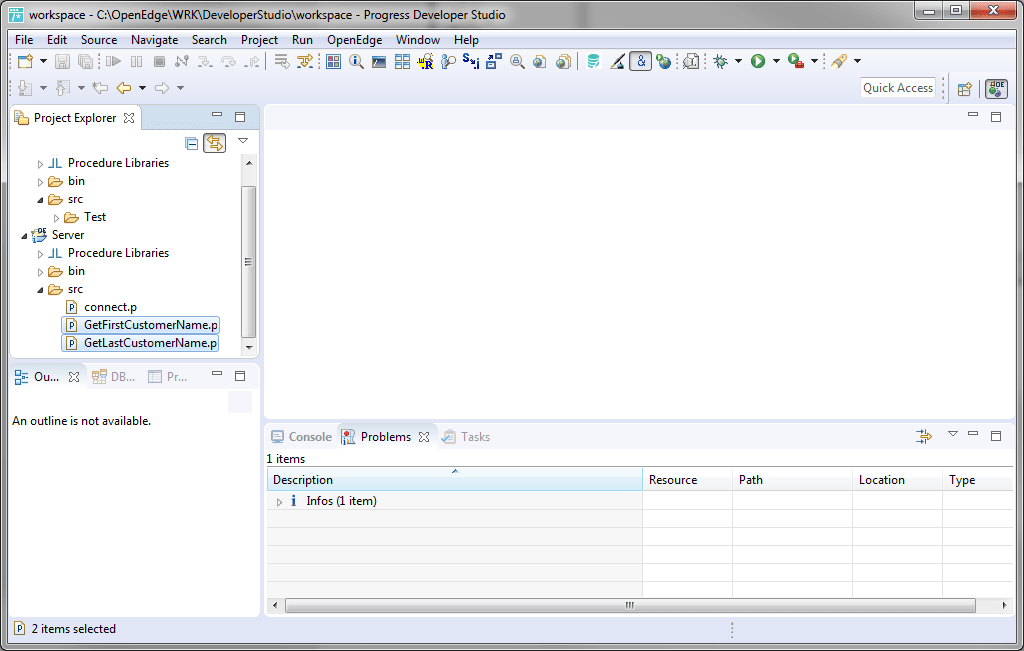
Task: Click into the Quick Access field
Action: point(898,87)
